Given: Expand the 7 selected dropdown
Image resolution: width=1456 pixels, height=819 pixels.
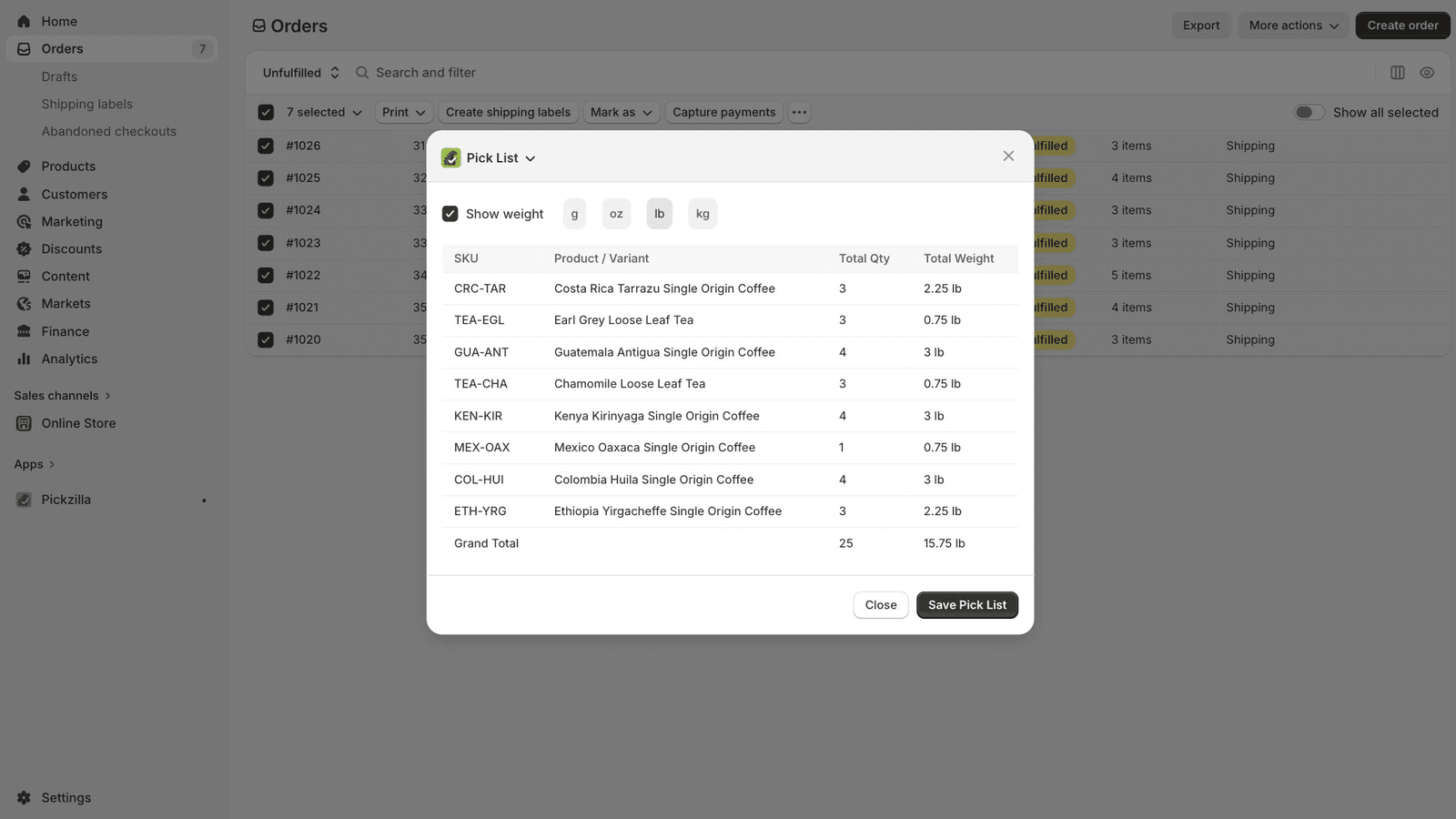Looking at the screenshot, I should click(x=324, y=112).
